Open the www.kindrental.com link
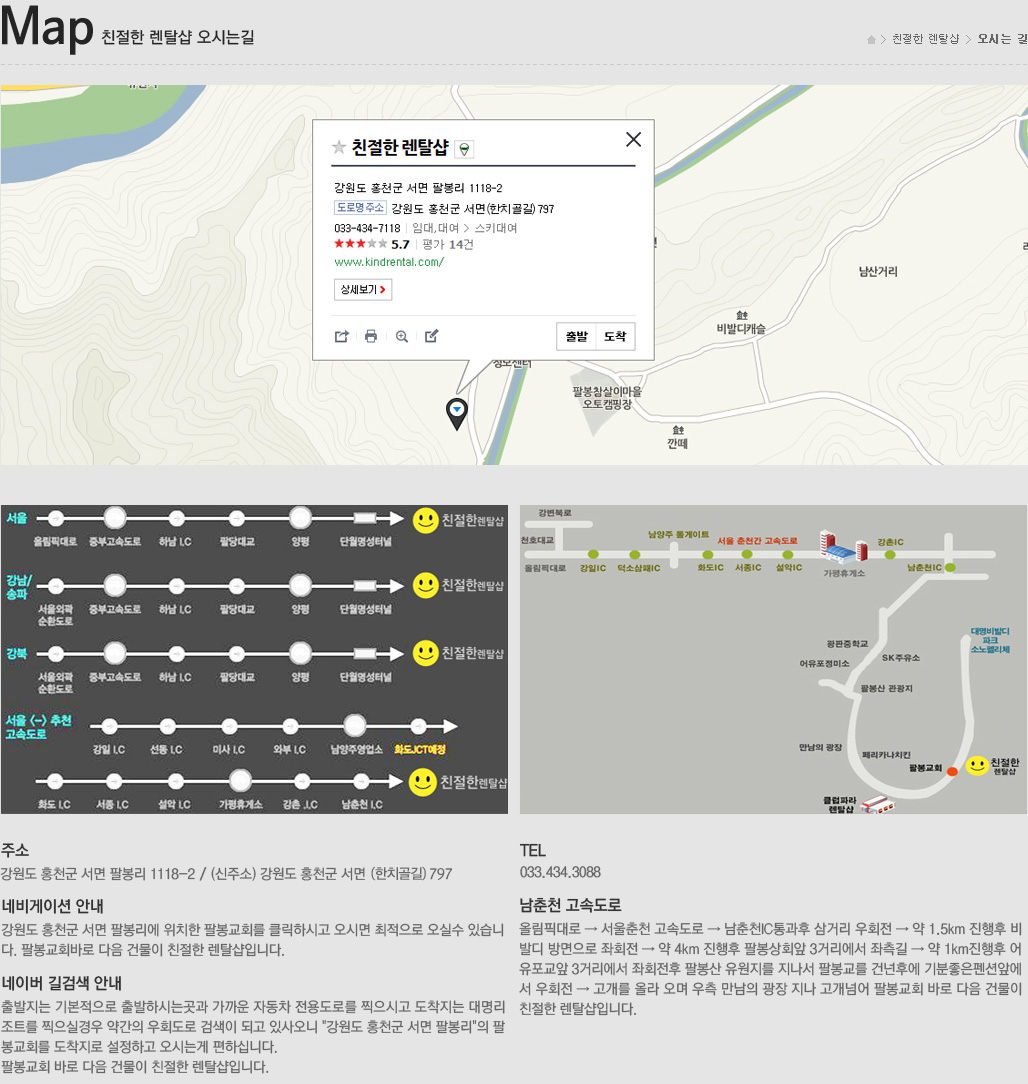 (389, 262)
